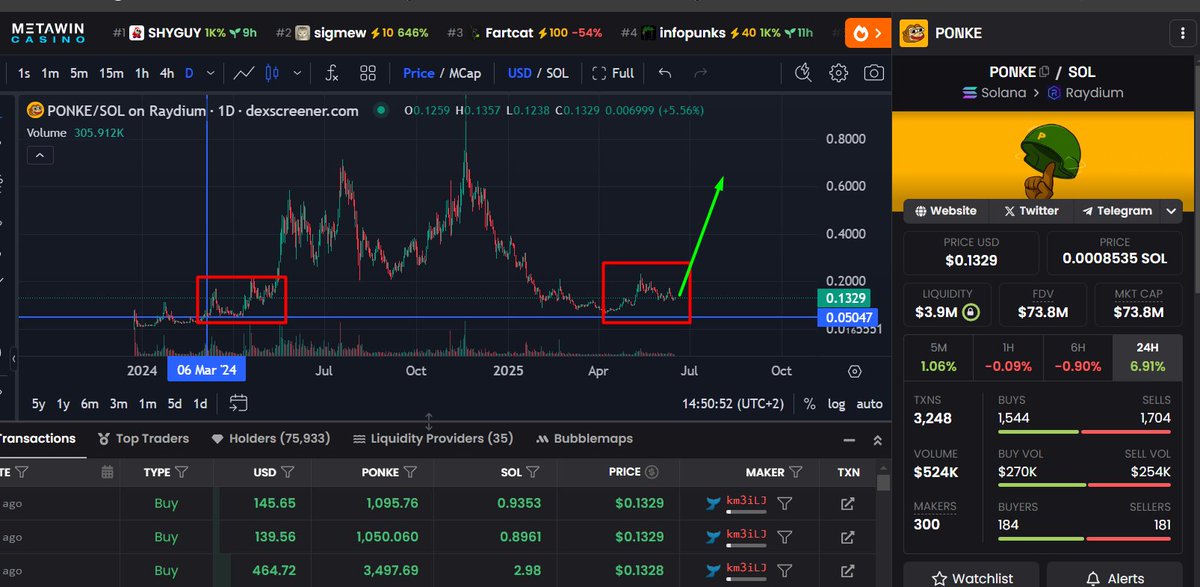1200x587 pixels.
Task: Minimize the transactions panel
Action: point(851,439)
